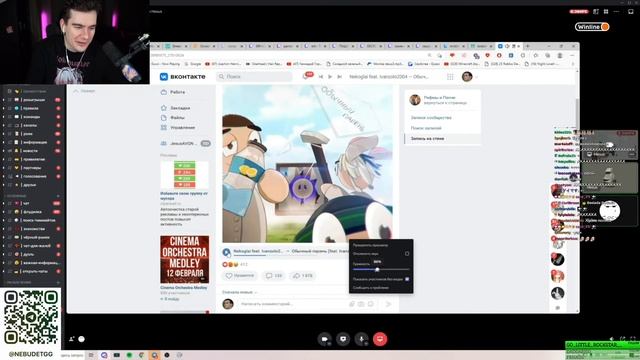Viewport: 640px width, 360px height.
Task: Open the white-avatar participant tile
Action: tap(609, 211)
